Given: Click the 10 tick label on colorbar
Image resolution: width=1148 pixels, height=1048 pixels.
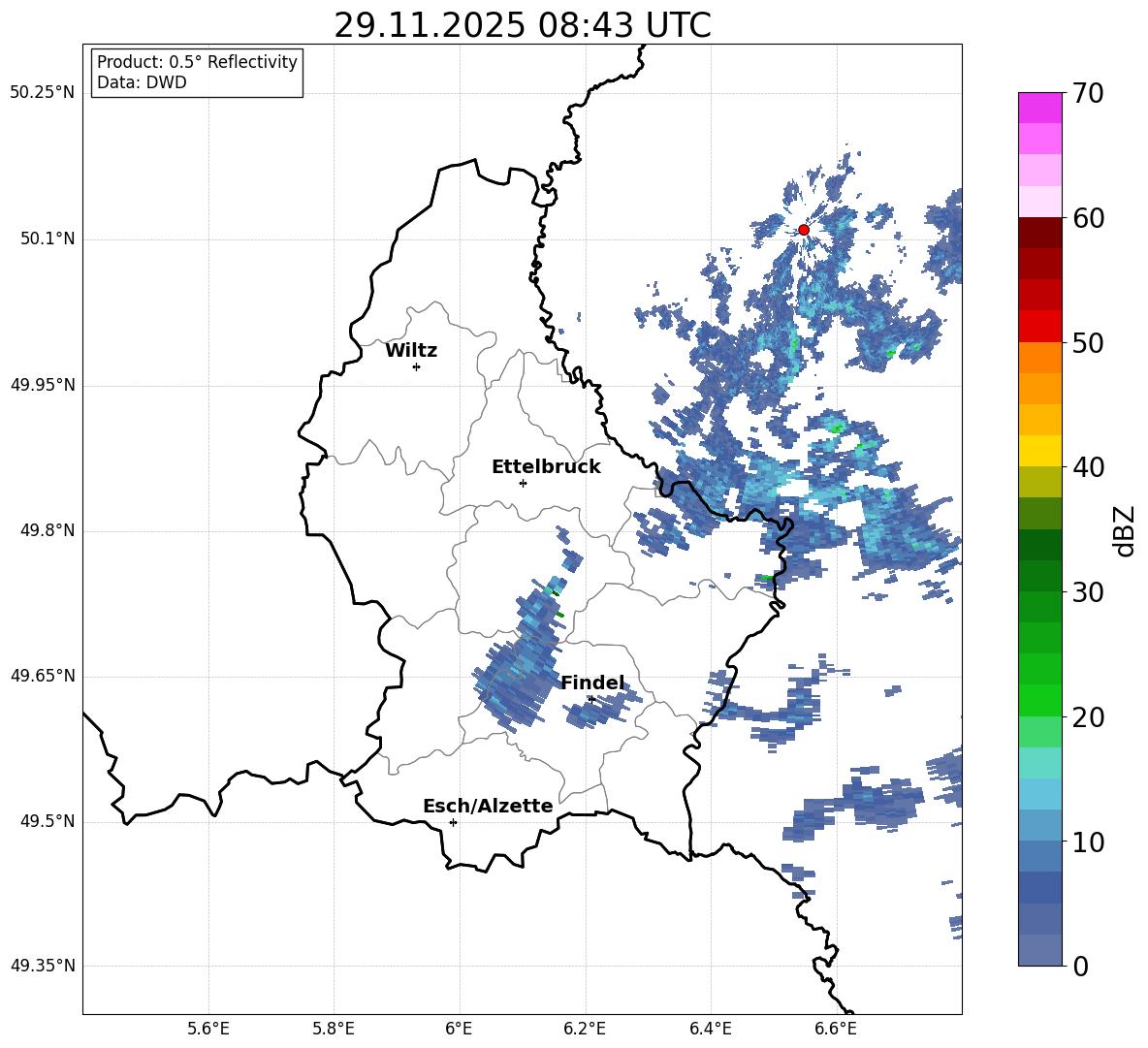Looking at the screenshot, I should point(1087,842).
